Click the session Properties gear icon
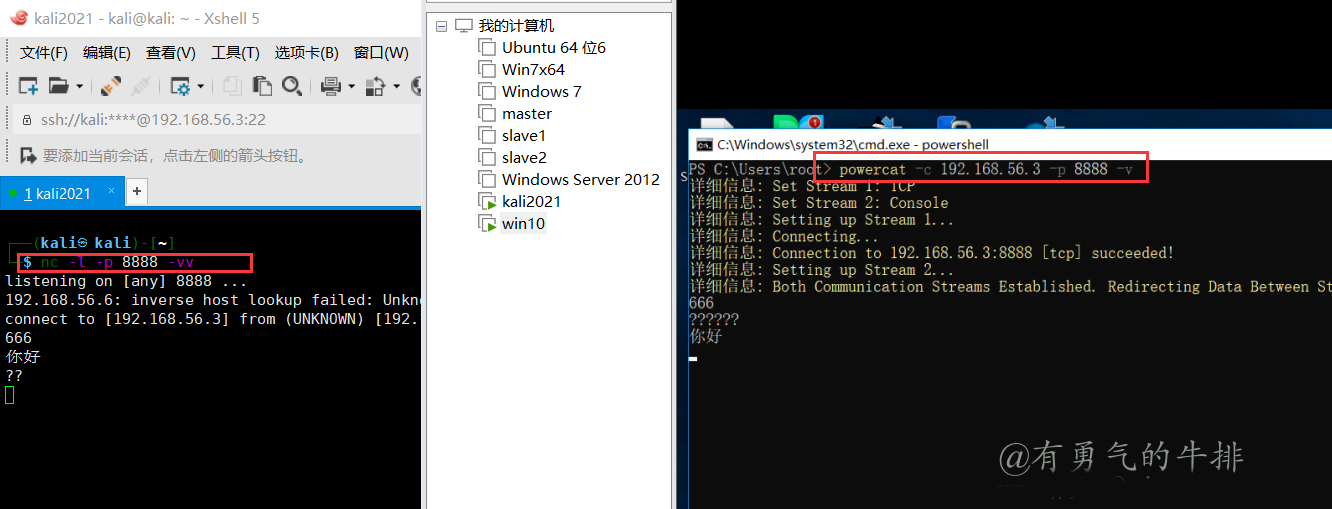This screenshot has width=1332, height=509. click(x=180, y=86)
